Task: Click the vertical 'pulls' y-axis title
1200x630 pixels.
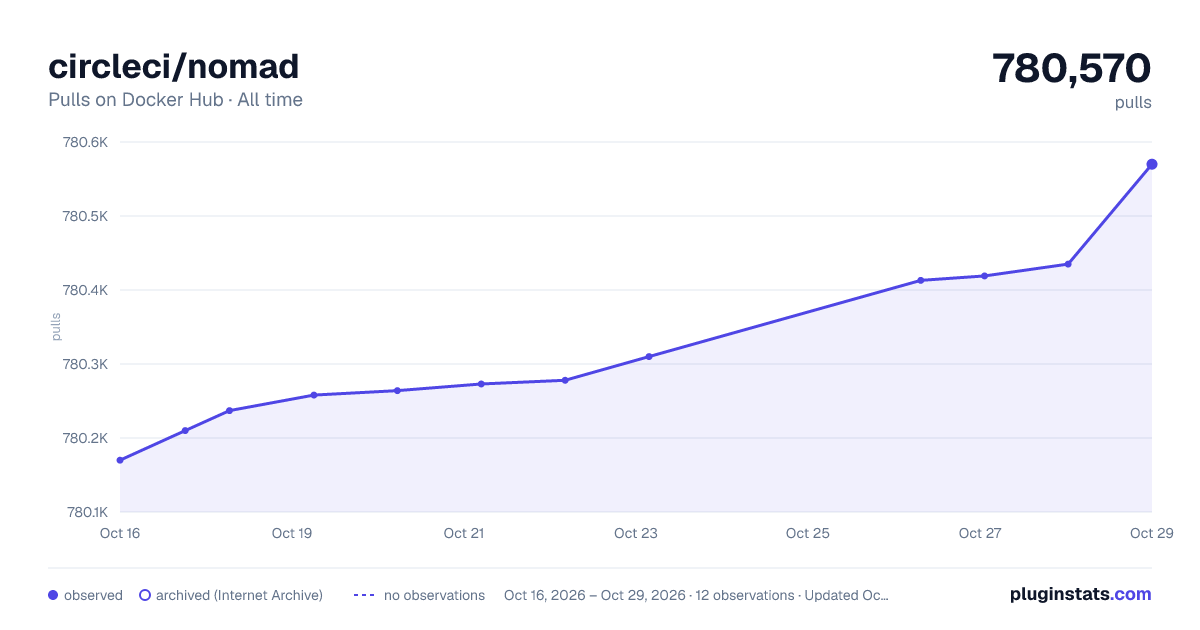Action: (x=56, y=327)
